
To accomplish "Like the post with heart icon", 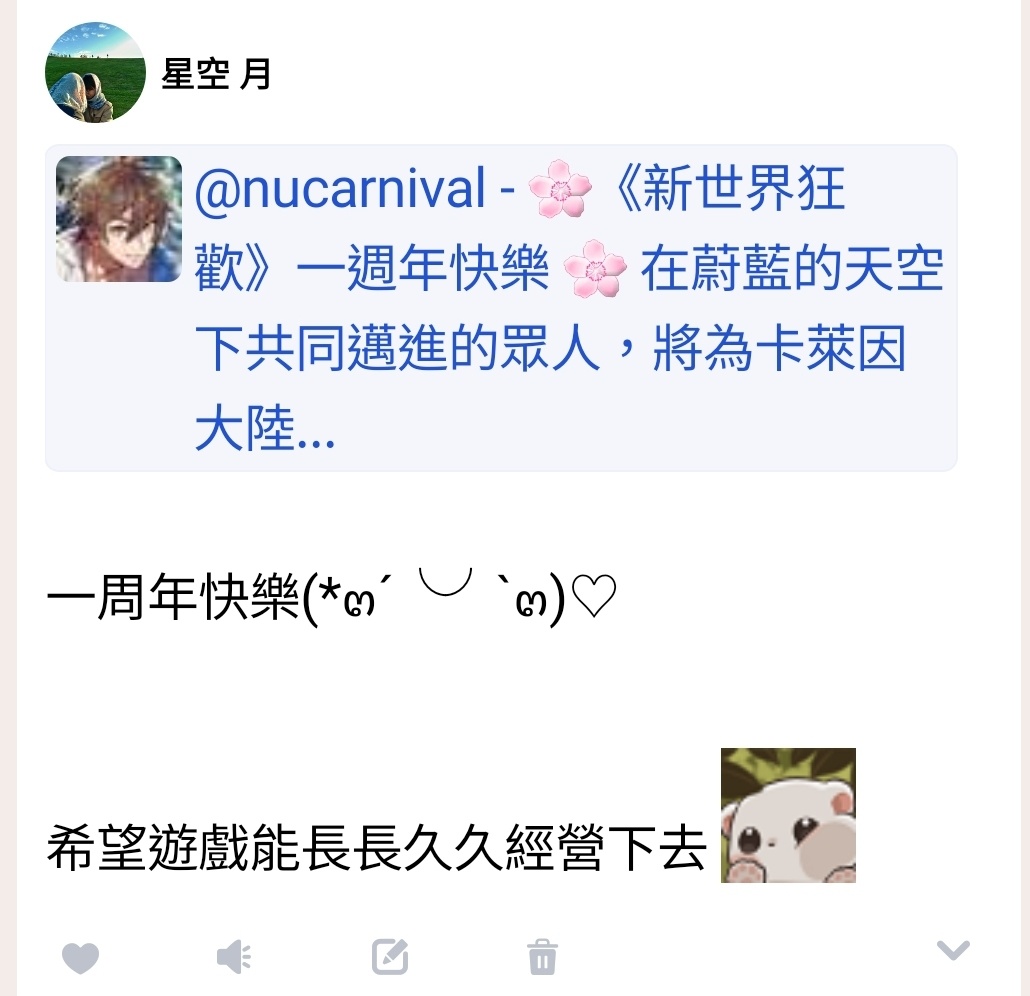I will tap(80, 957).
